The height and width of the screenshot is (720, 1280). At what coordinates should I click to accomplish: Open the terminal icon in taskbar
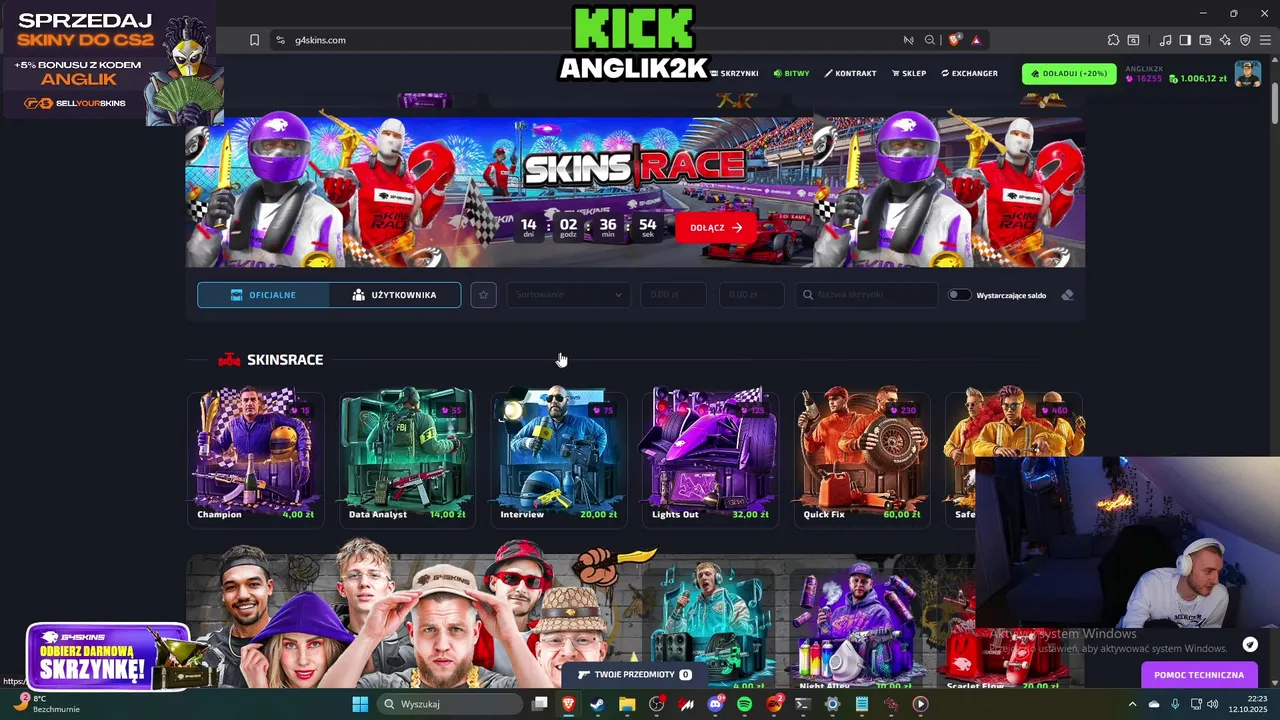pos(802,704)
